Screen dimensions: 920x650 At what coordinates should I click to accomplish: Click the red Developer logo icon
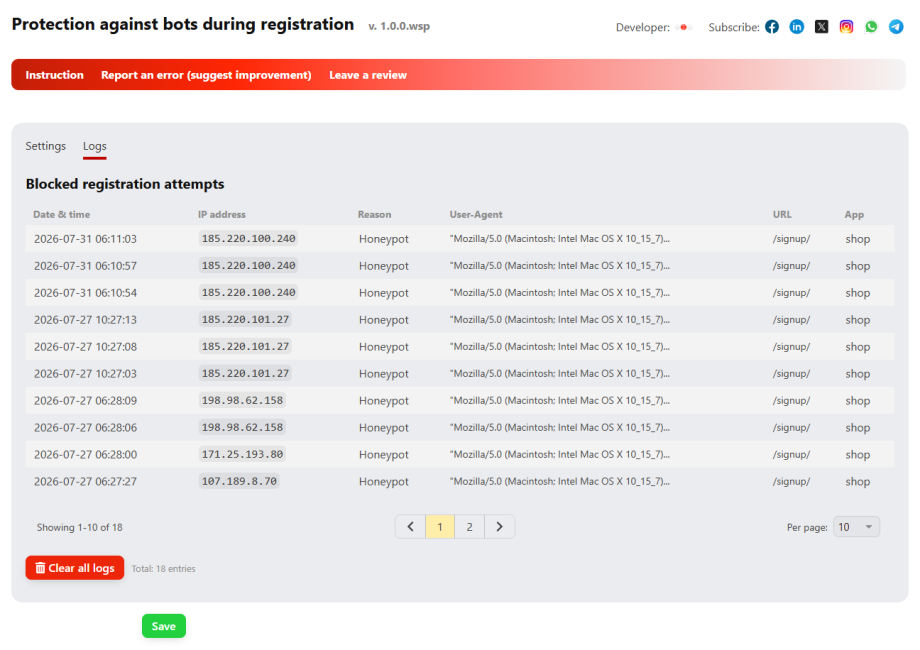(684, 27)
